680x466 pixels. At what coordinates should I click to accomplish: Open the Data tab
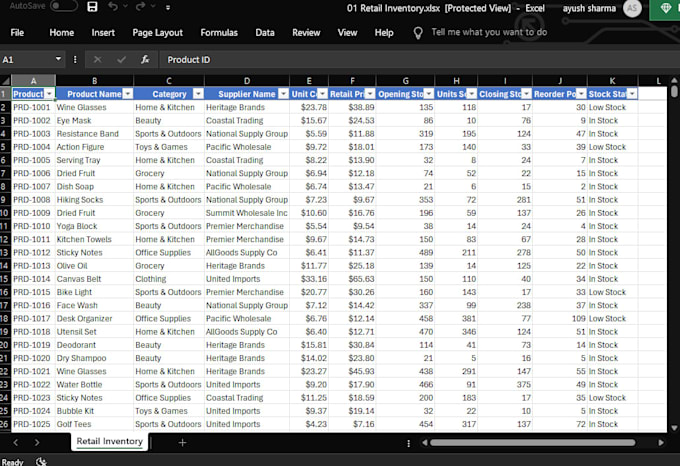[265, 33]
